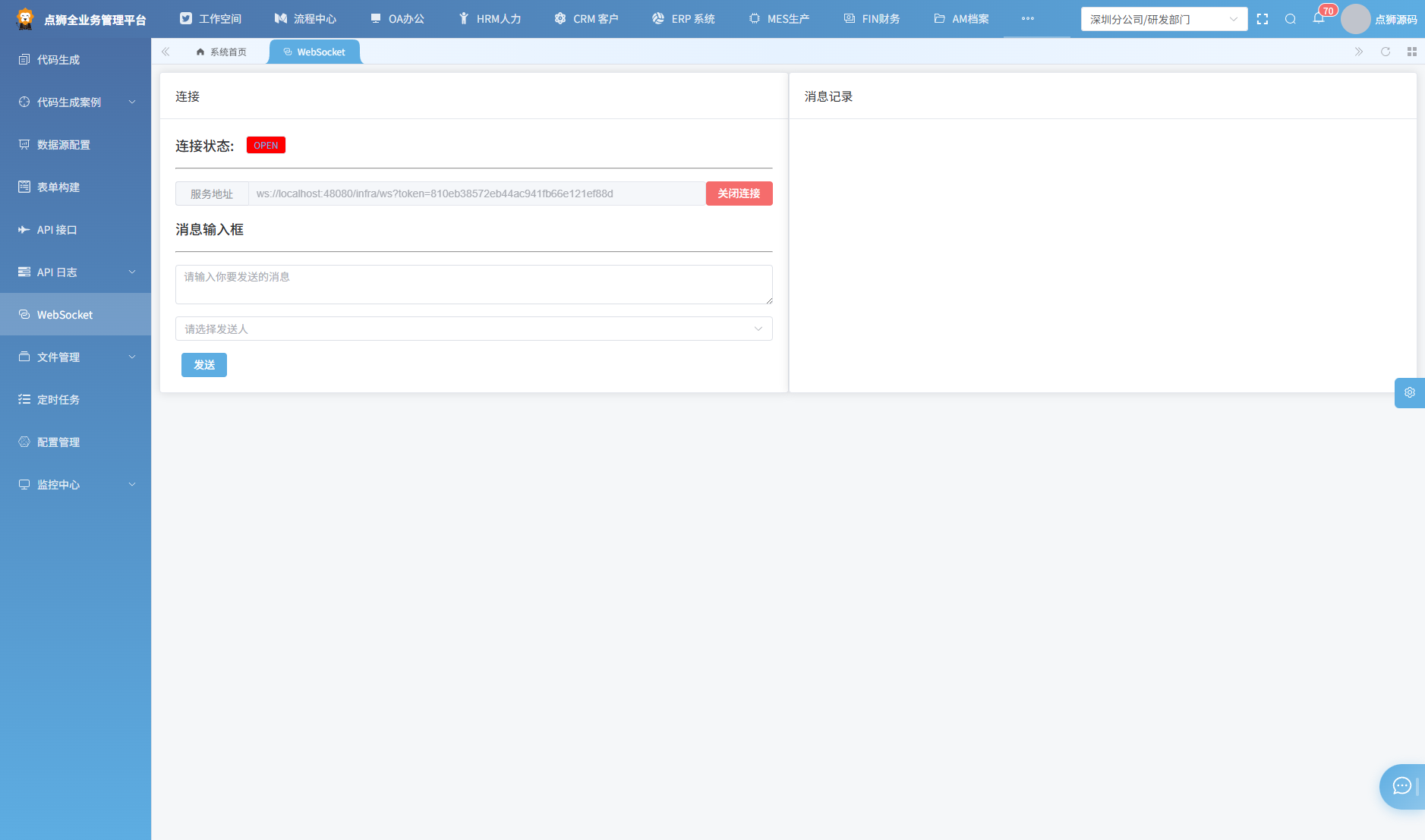Image resolution: width=1425 pixels, height=840 pixels.
Task: Click the 代码生成案例 sidebar icon
Action: [24, 102]
